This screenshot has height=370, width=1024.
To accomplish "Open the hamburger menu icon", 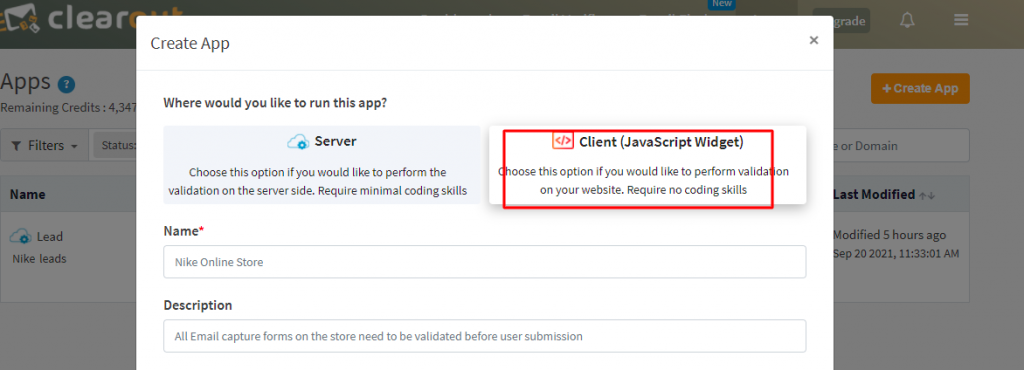I will [x=961, y=20].
